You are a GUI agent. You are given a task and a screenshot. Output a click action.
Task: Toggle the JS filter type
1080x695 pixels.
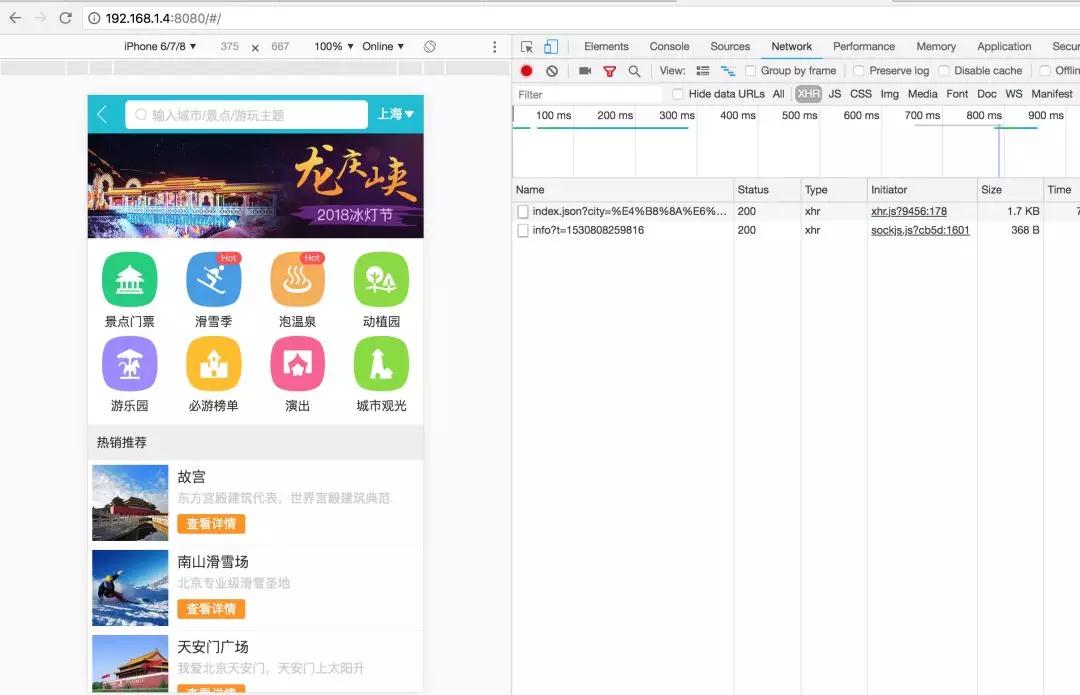tap(835, 94)
